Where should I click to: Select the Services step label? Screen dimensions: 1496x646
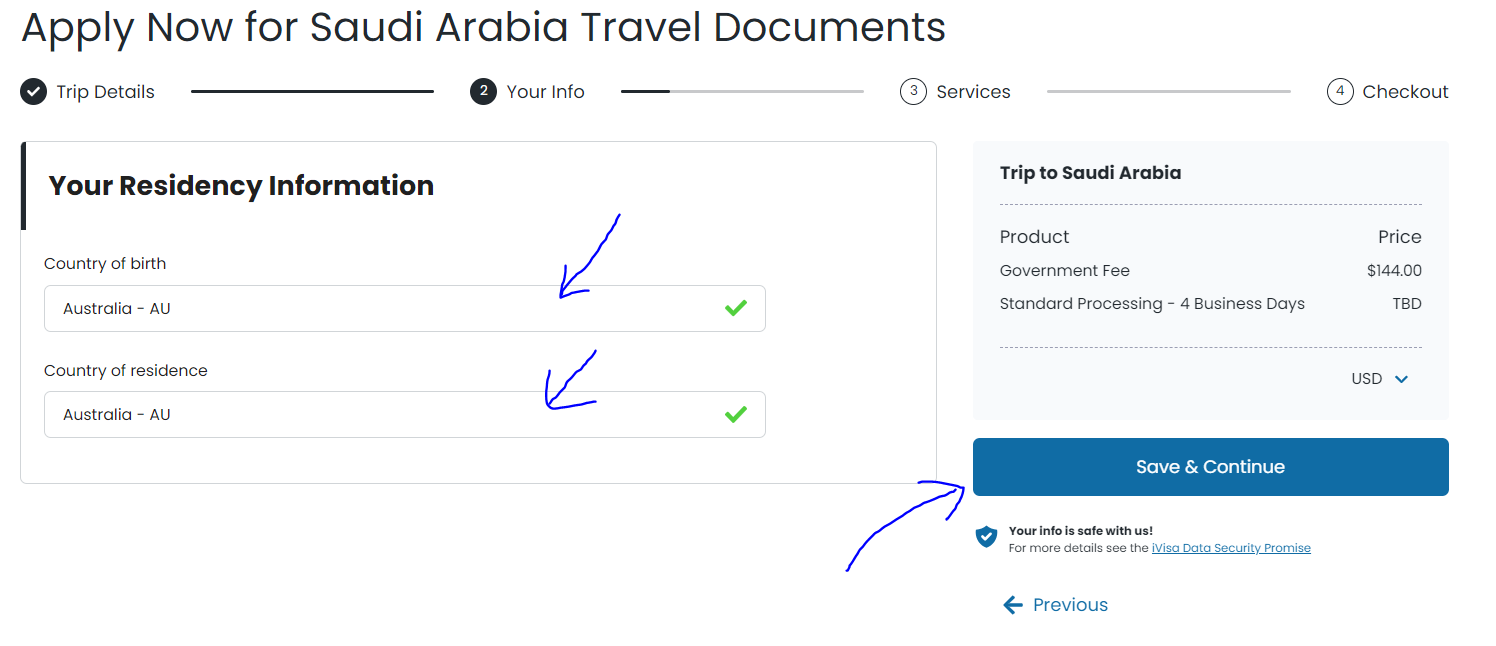(974, 91)
